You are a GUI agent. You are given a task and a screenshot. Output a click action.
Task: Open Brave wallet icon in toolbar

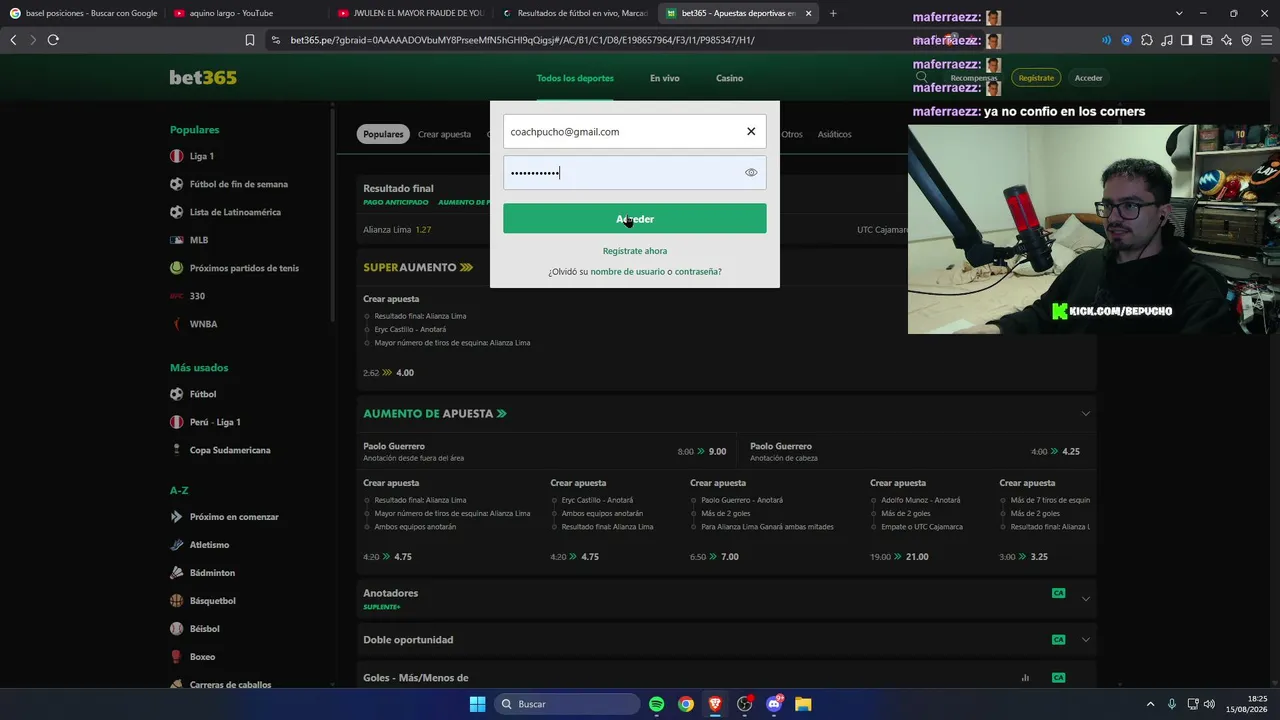1206,40
